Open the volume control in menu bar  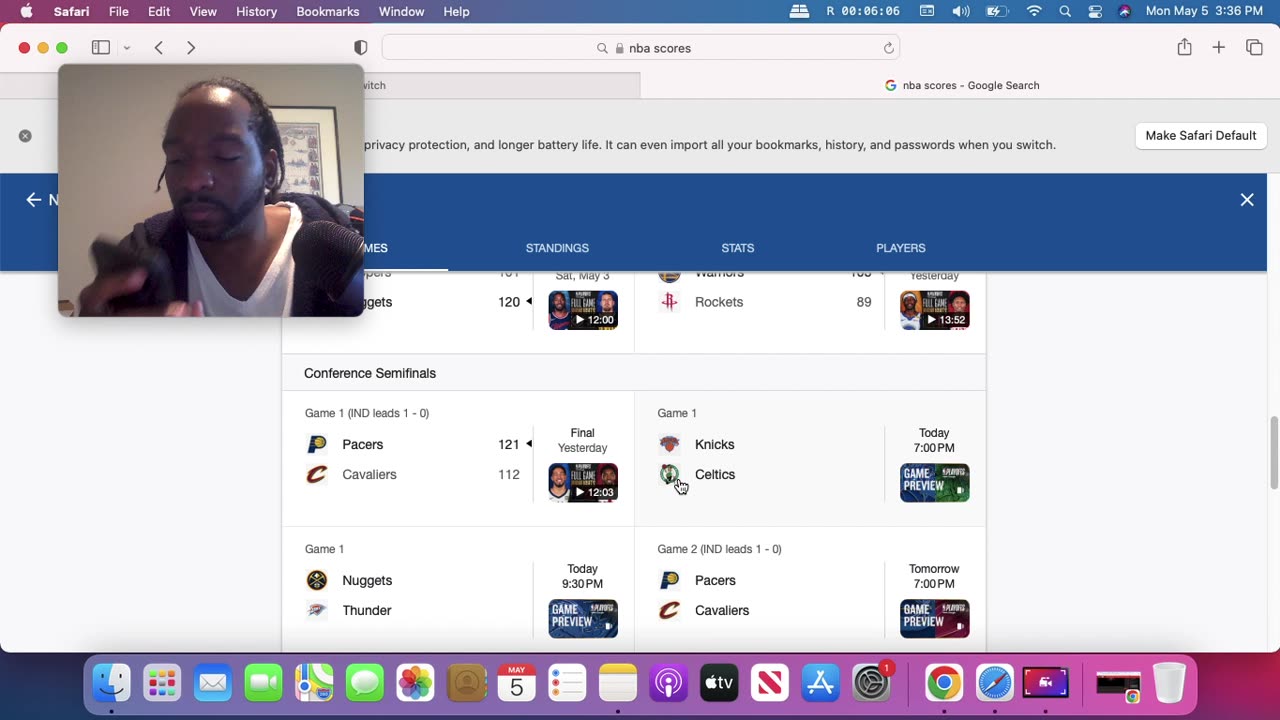click(961, 11)
